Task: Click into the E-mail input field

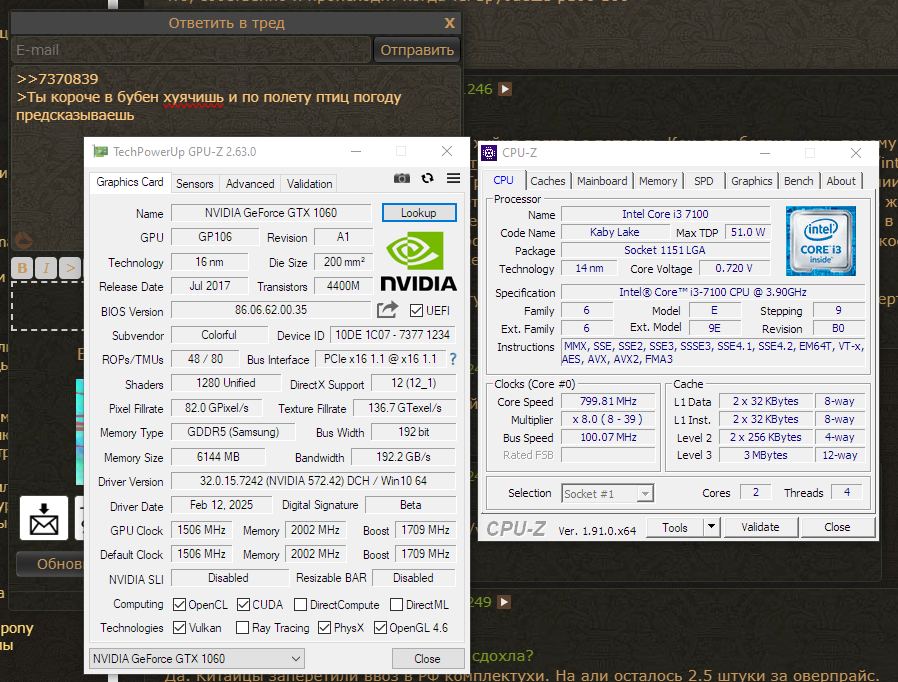Action: [x=191, y=50]
